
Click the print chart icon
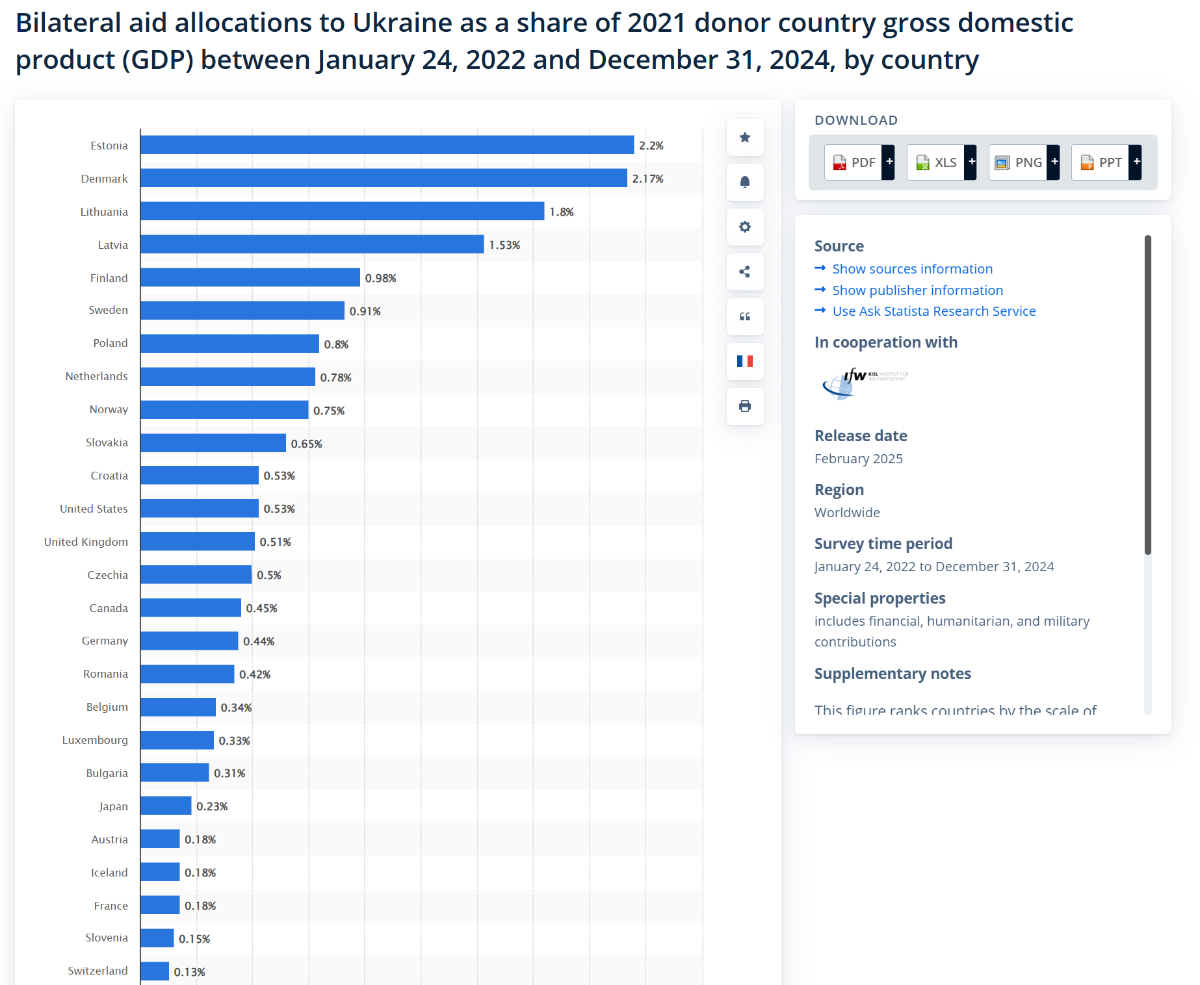point(745,406)
